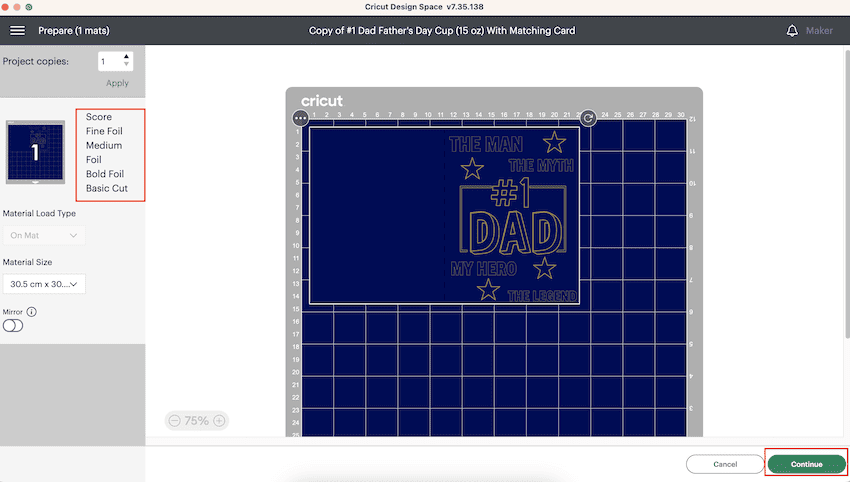
Task: Click THE MYTH text on the mat
Action: click(541, 165)
